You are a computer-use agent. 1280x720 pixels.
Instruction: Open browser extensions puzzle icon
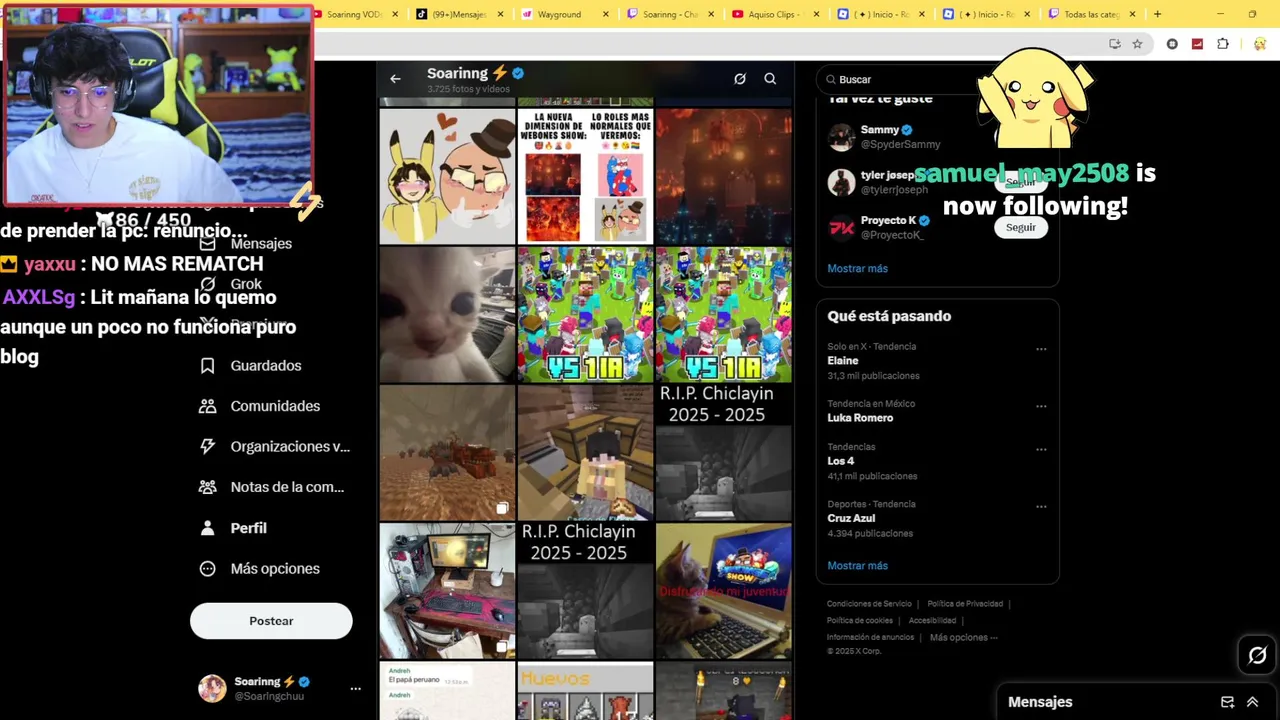[x=1223, y=44]
